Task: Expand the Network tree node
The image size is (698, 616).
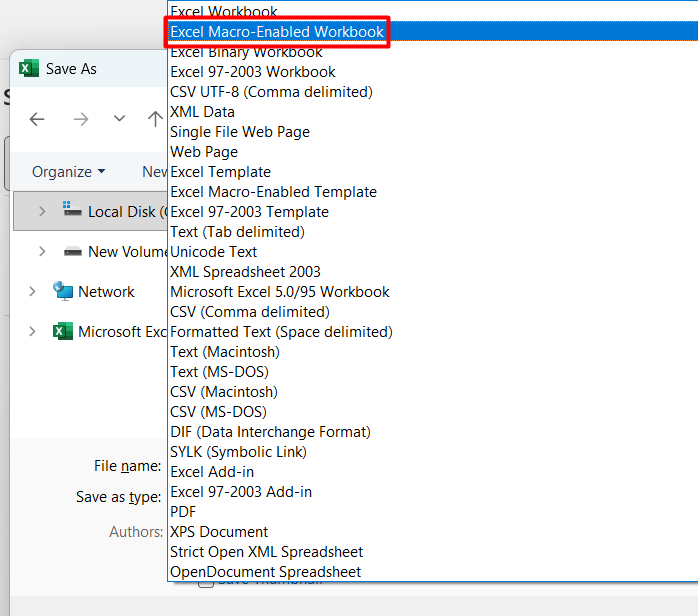Action: coord(32,292)
